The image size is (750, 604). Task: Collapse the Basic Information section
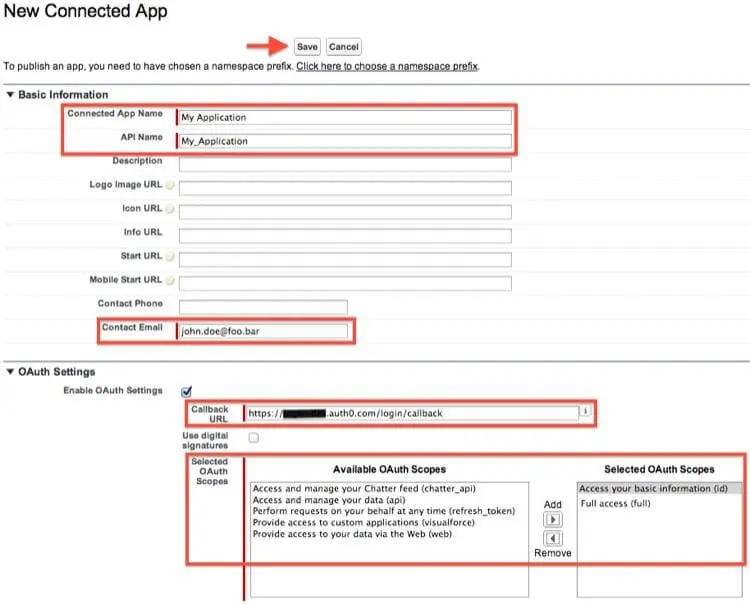tap(11, 95)
